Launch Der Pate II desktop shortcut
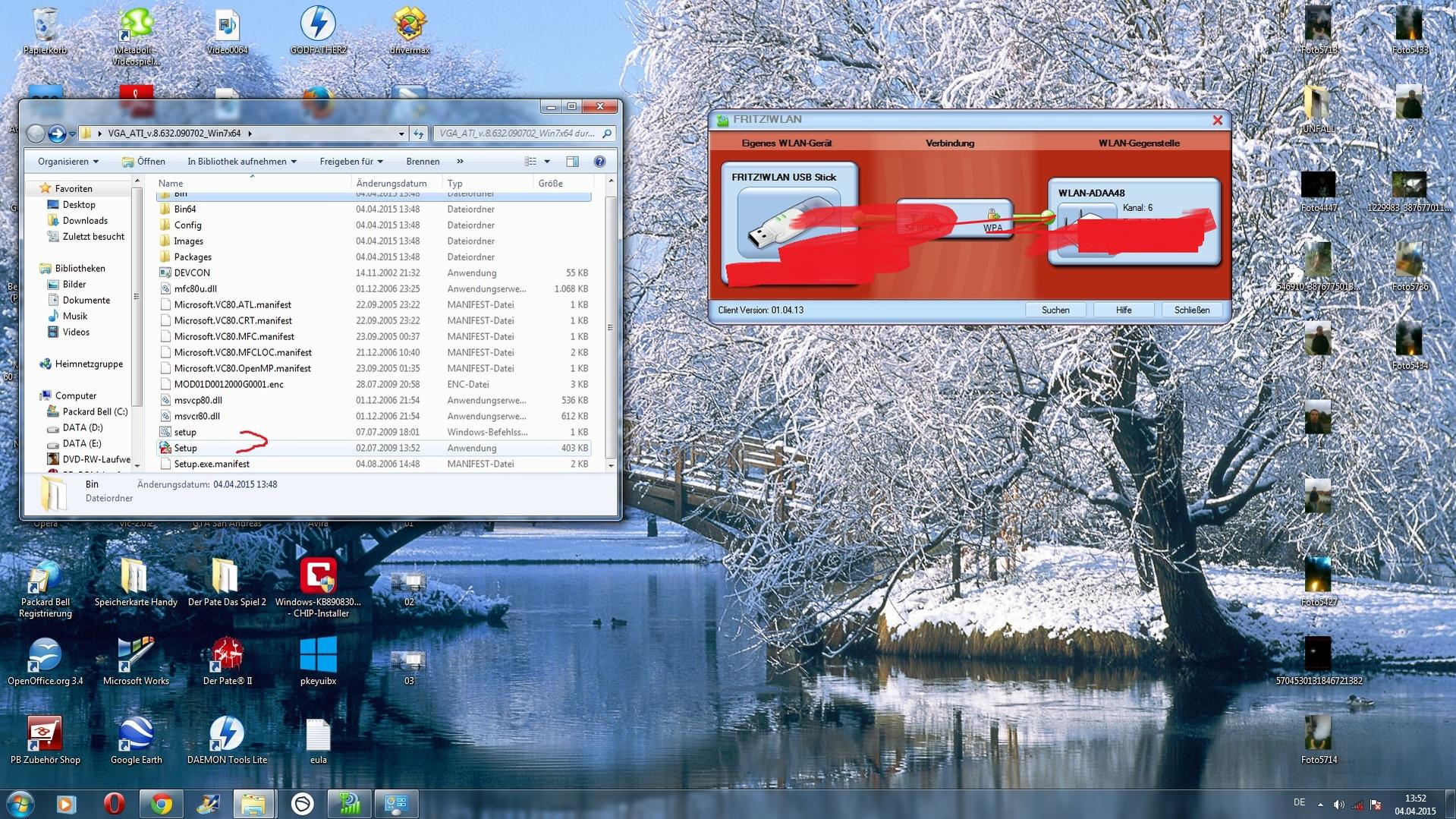This screenshot has width=1456, height=819. coord(227,661)
